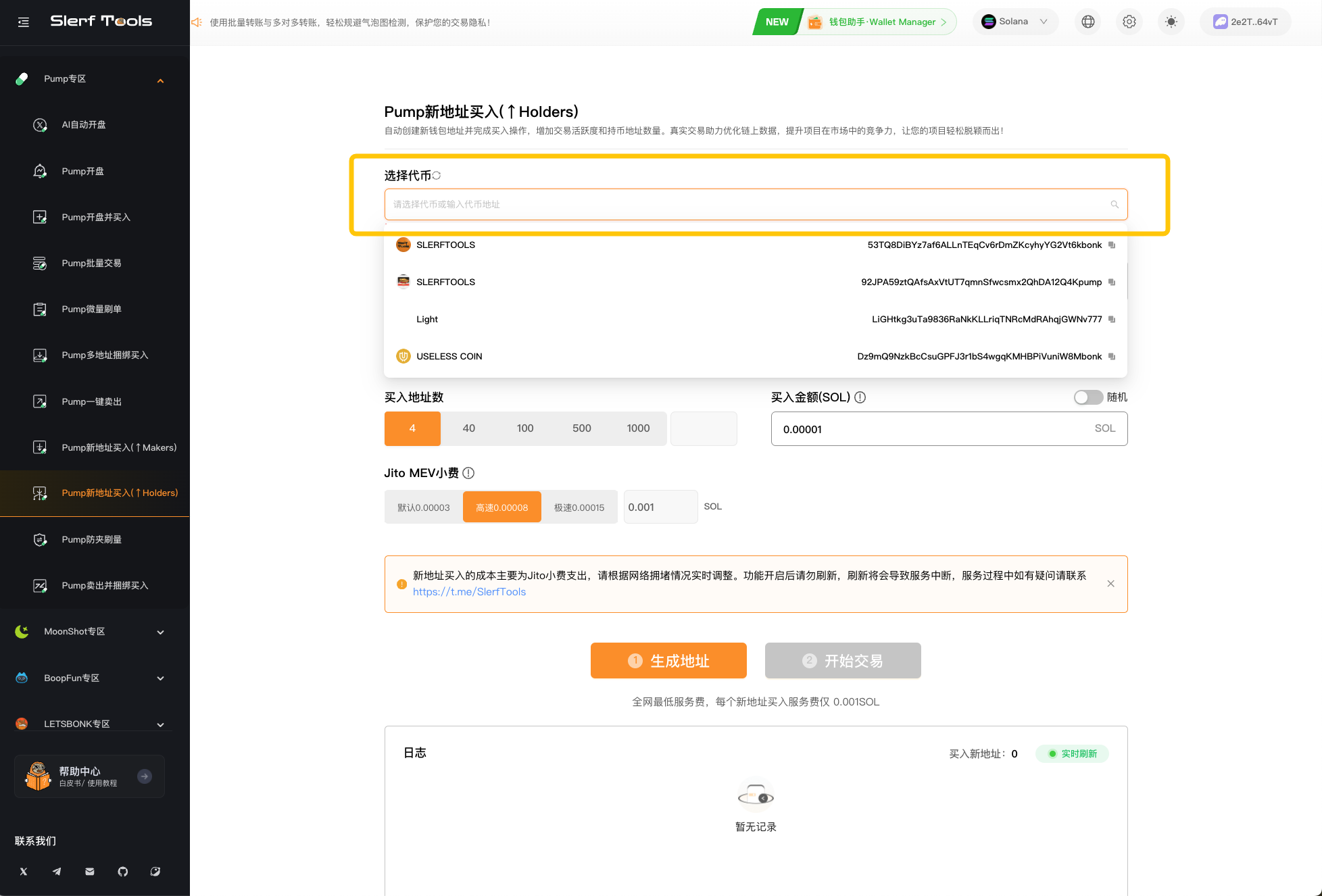Expand the LETSBONK专区 section
The image size is (1322, 896).
point(95,724)
